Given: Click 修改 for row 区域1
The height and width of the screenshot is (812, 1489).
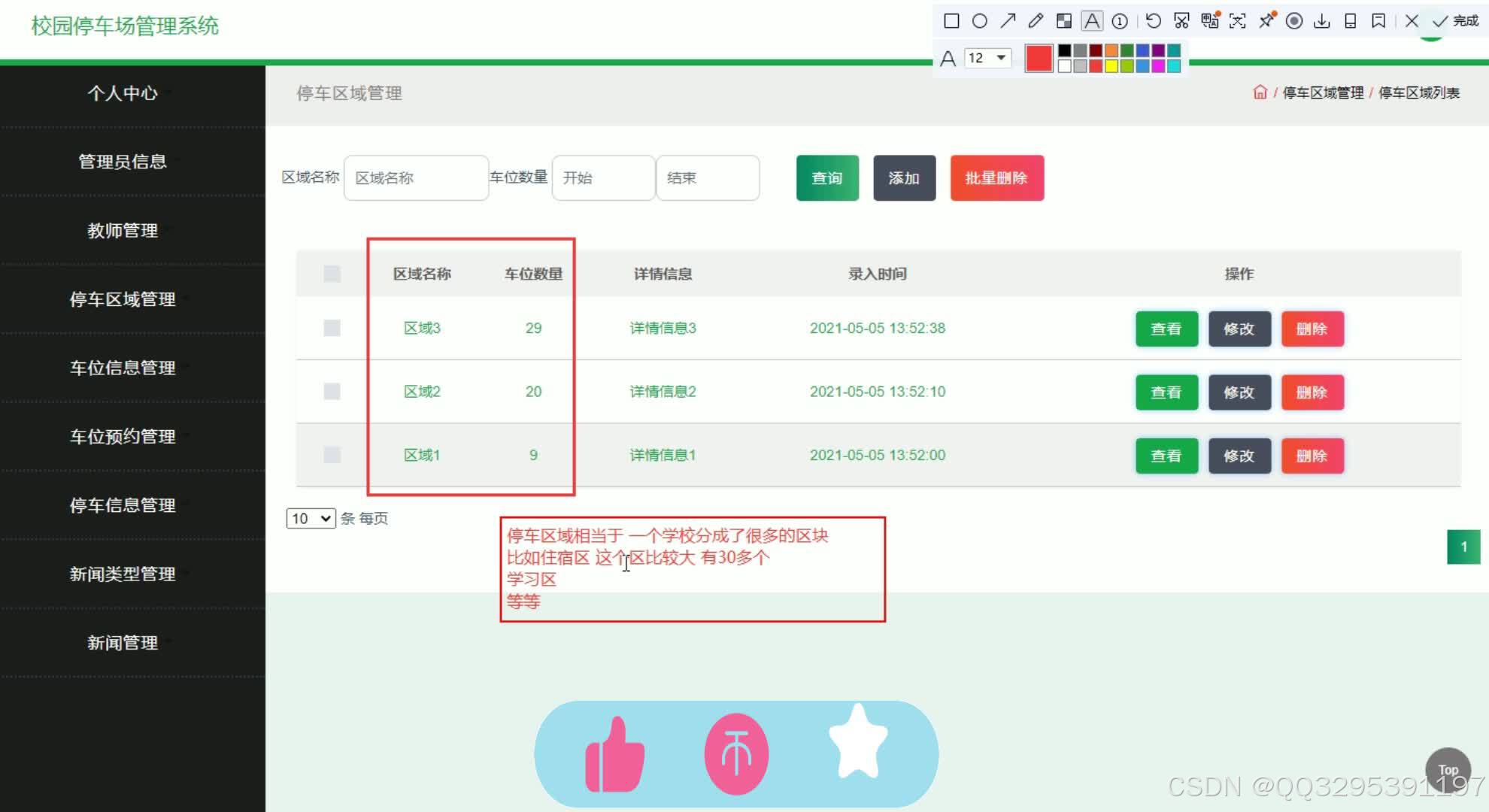Looking at the screenshot, I should pos(1239,456).
